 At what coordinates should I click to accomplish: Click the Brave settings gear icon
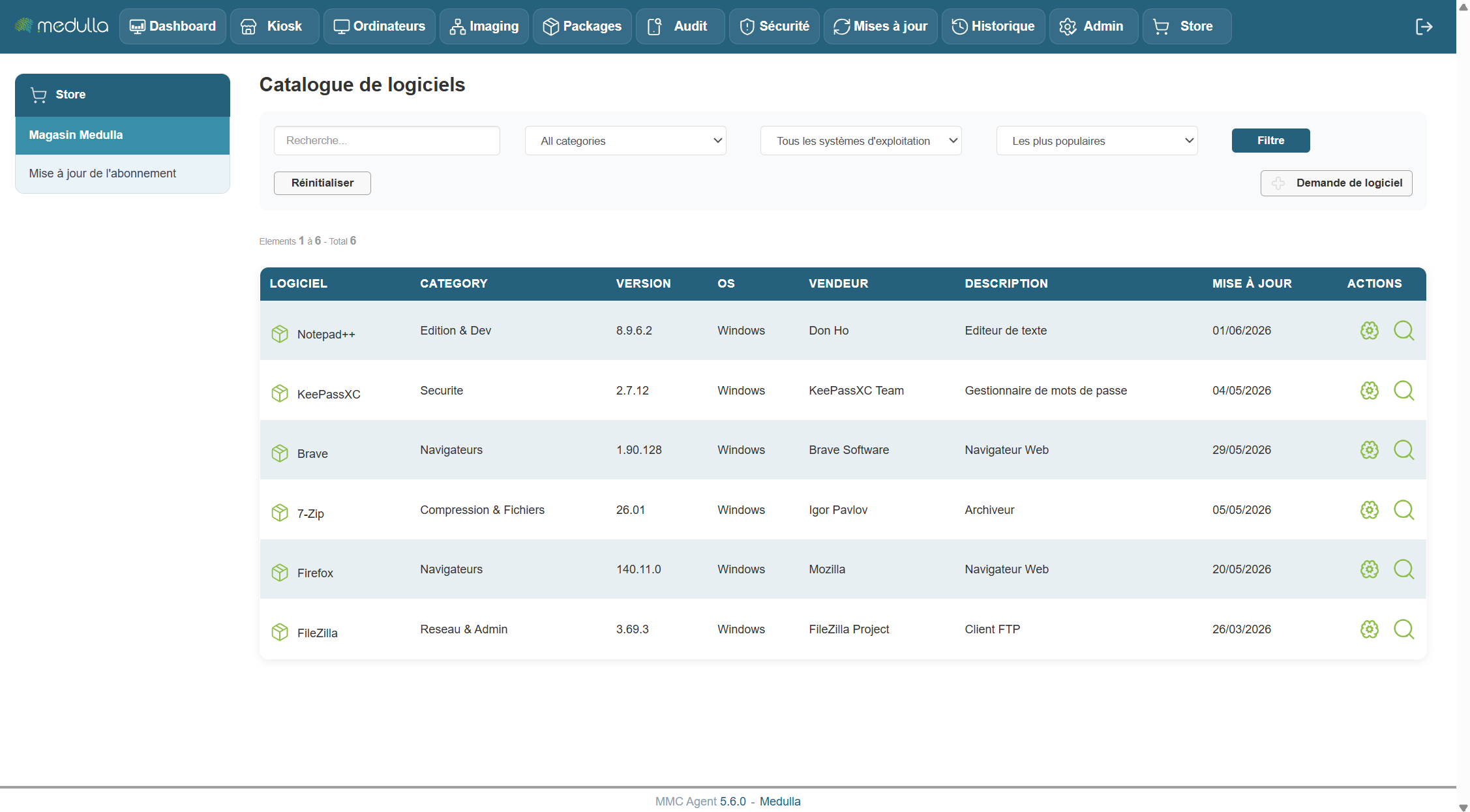tap(1370, 450)
